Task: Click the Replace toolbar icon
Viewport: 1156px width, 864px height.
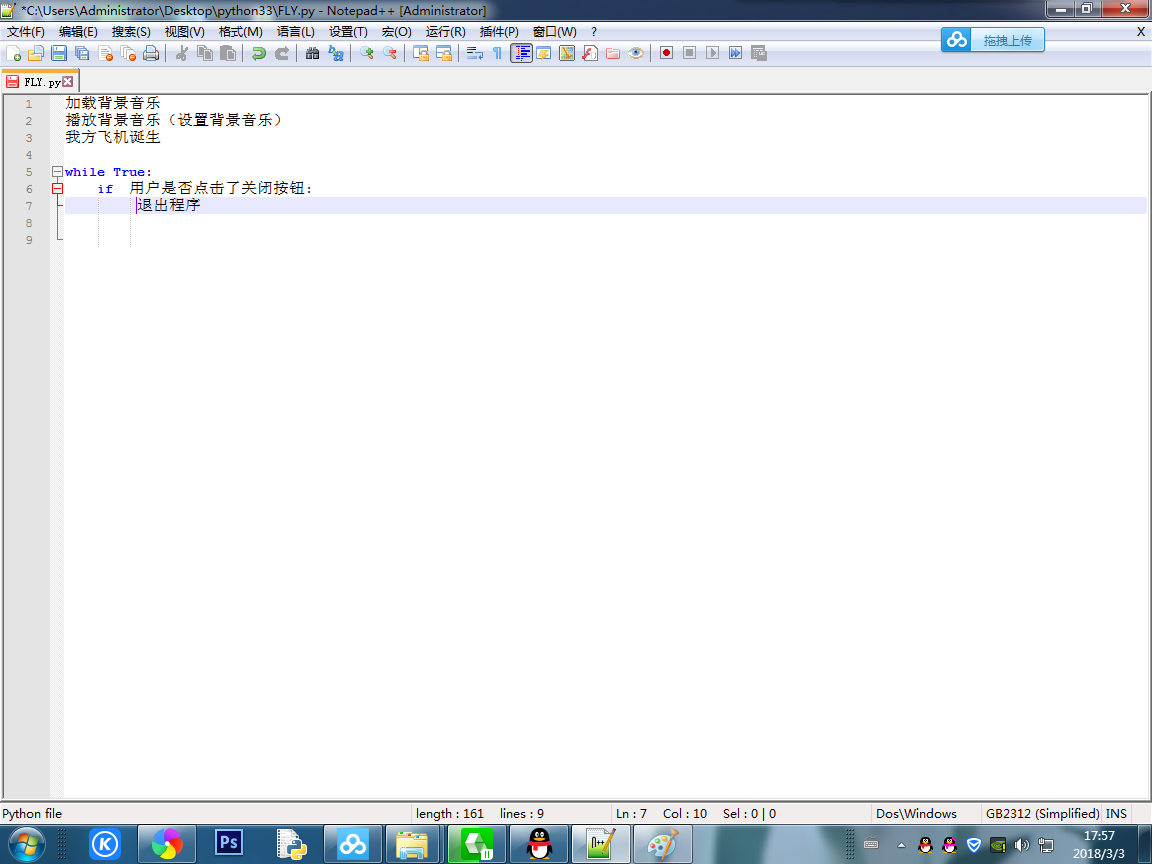Action: click(336, 53)
